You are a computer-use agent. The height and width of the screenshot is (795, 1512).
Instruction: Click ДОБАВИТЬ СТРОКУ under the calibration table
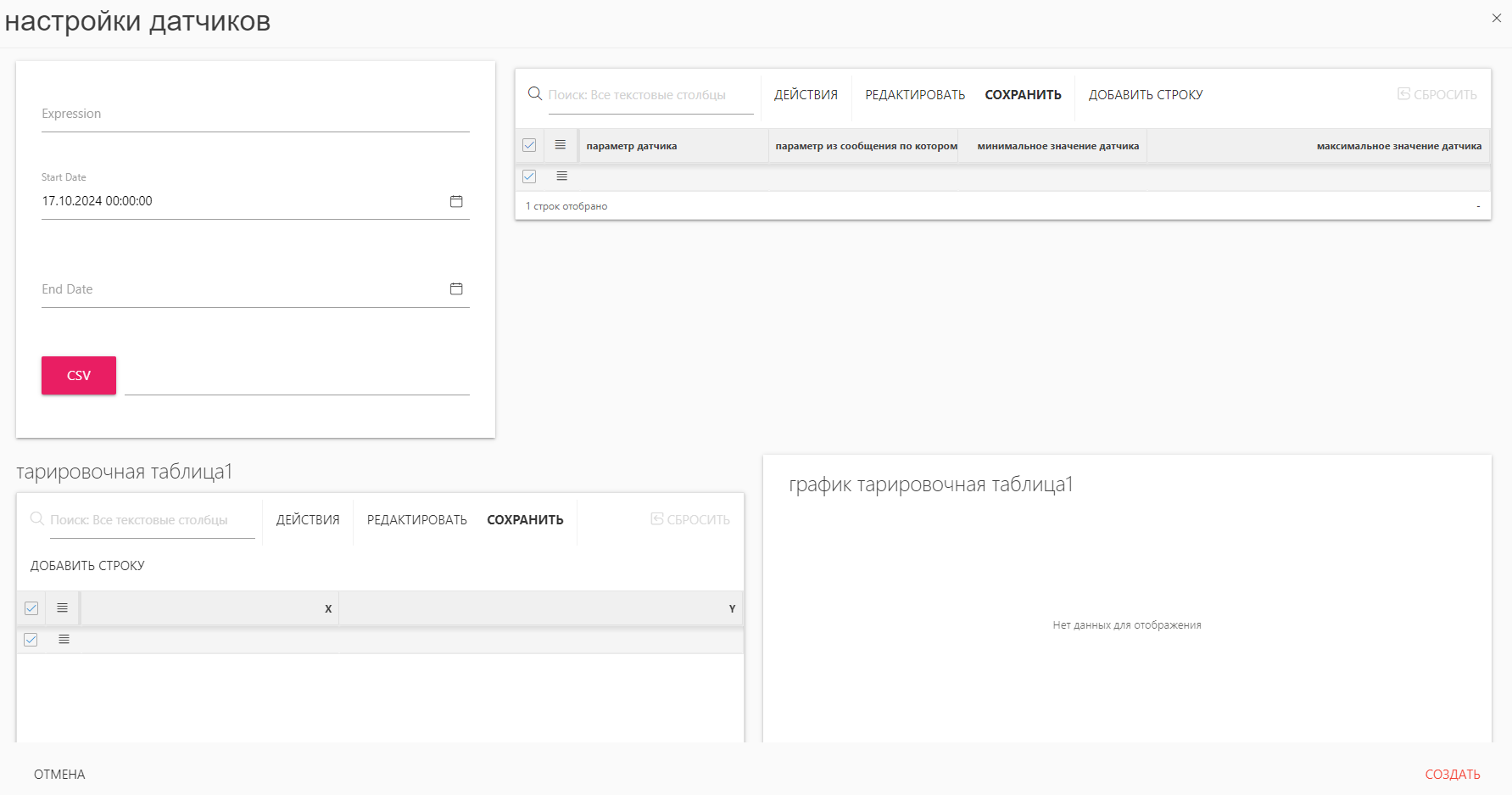click(x=87, y=566)
